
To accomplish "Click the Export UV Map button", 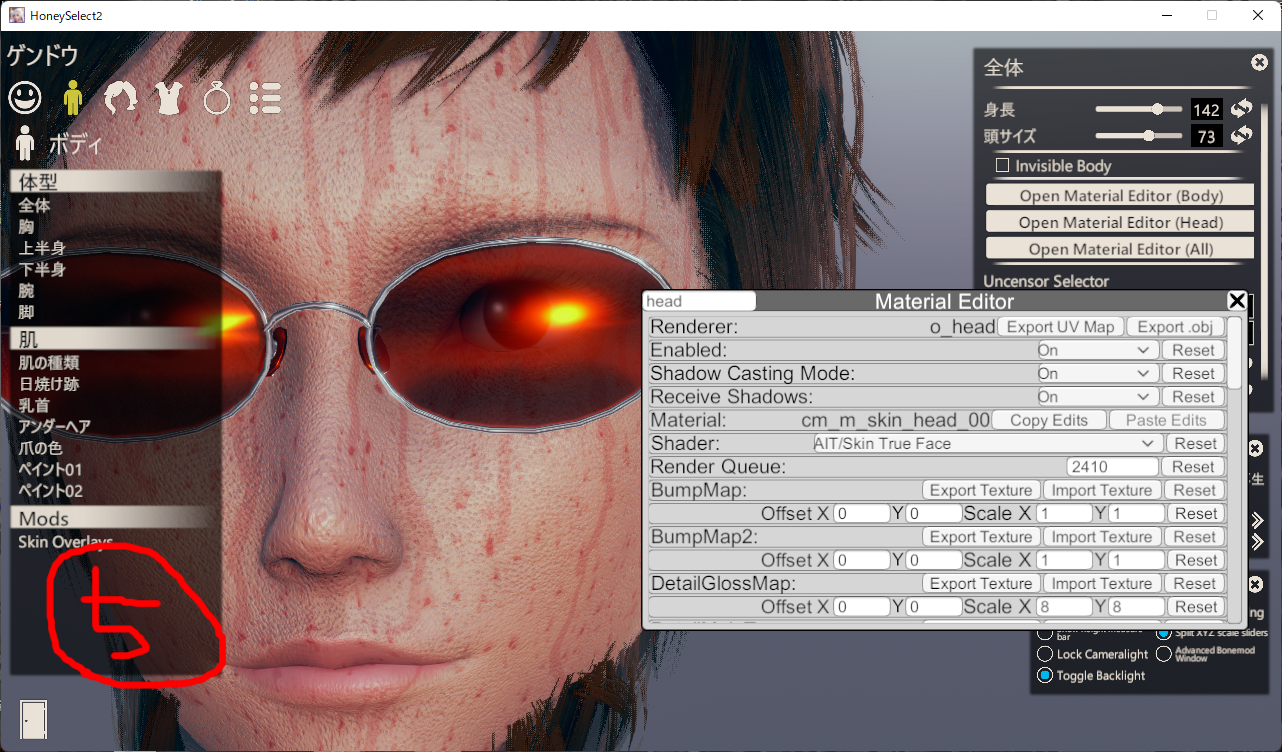I will pyautogui.click(x=1060, y=327).
